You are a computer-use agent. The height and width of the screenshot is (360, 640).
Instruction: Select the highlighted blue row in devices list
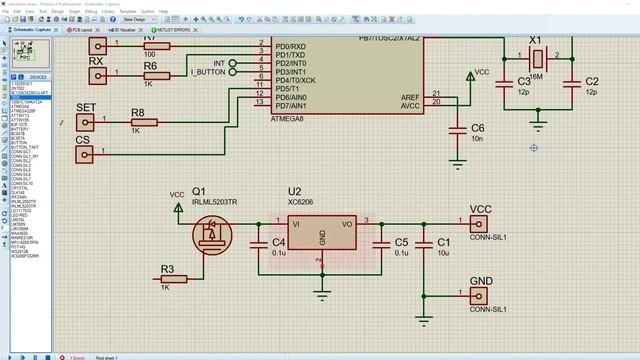pyautogui.click(x=31, y=98)
